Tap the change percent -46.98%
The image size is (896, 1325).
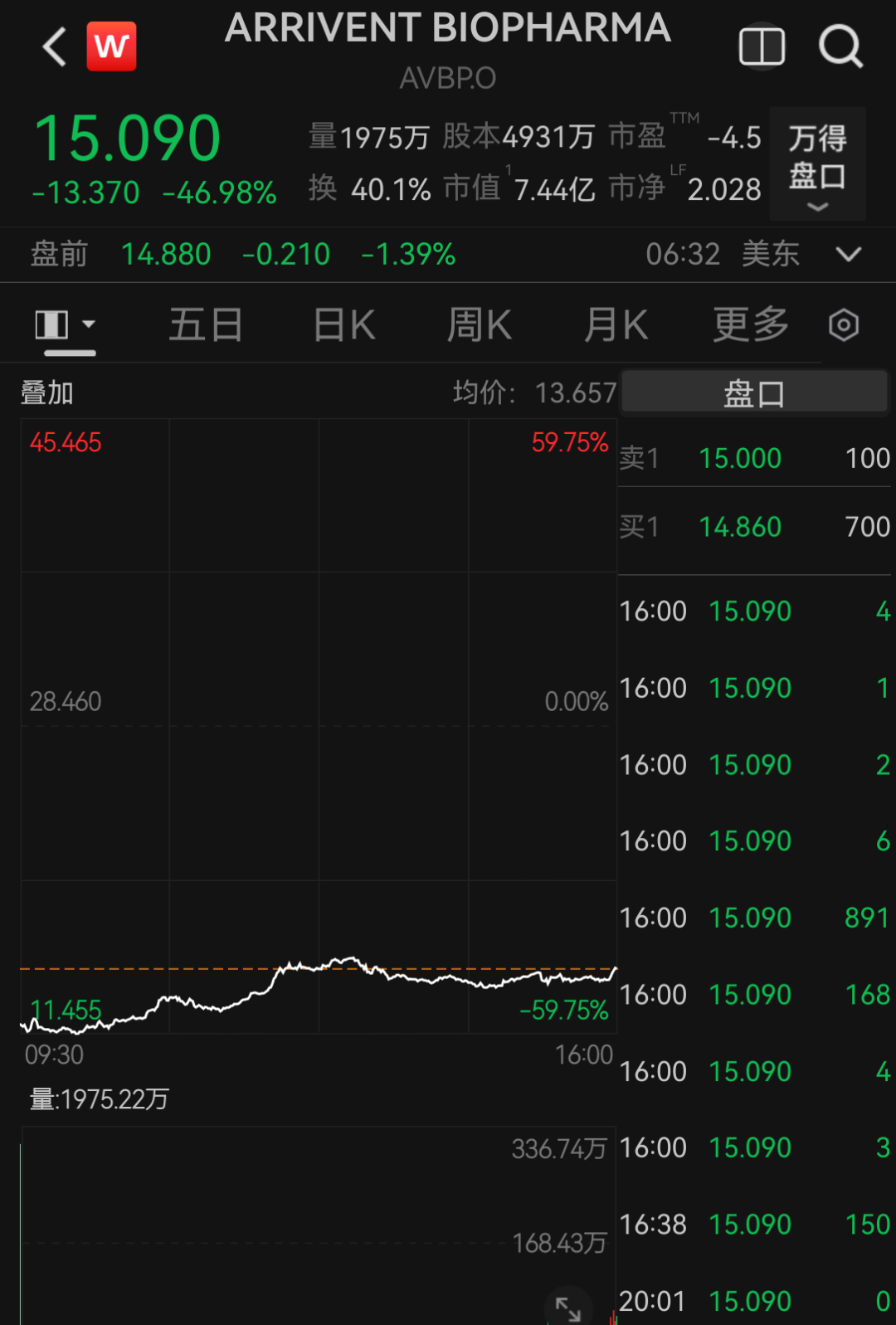[220, 193]
